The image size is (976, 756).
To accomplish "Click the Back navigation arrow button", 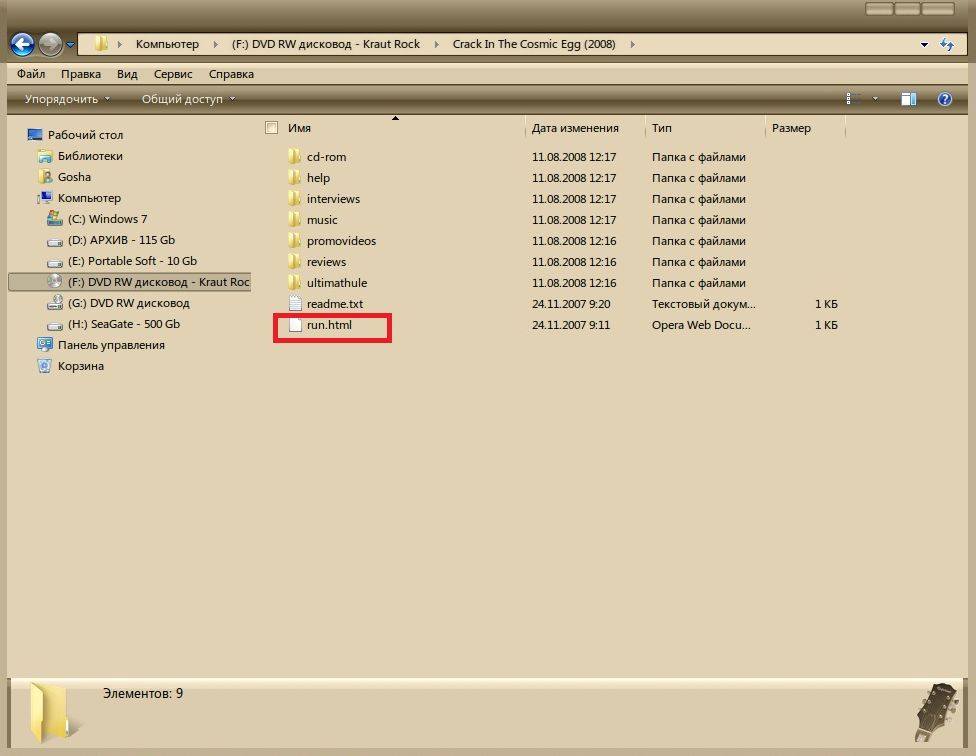I will coord(23,44).
